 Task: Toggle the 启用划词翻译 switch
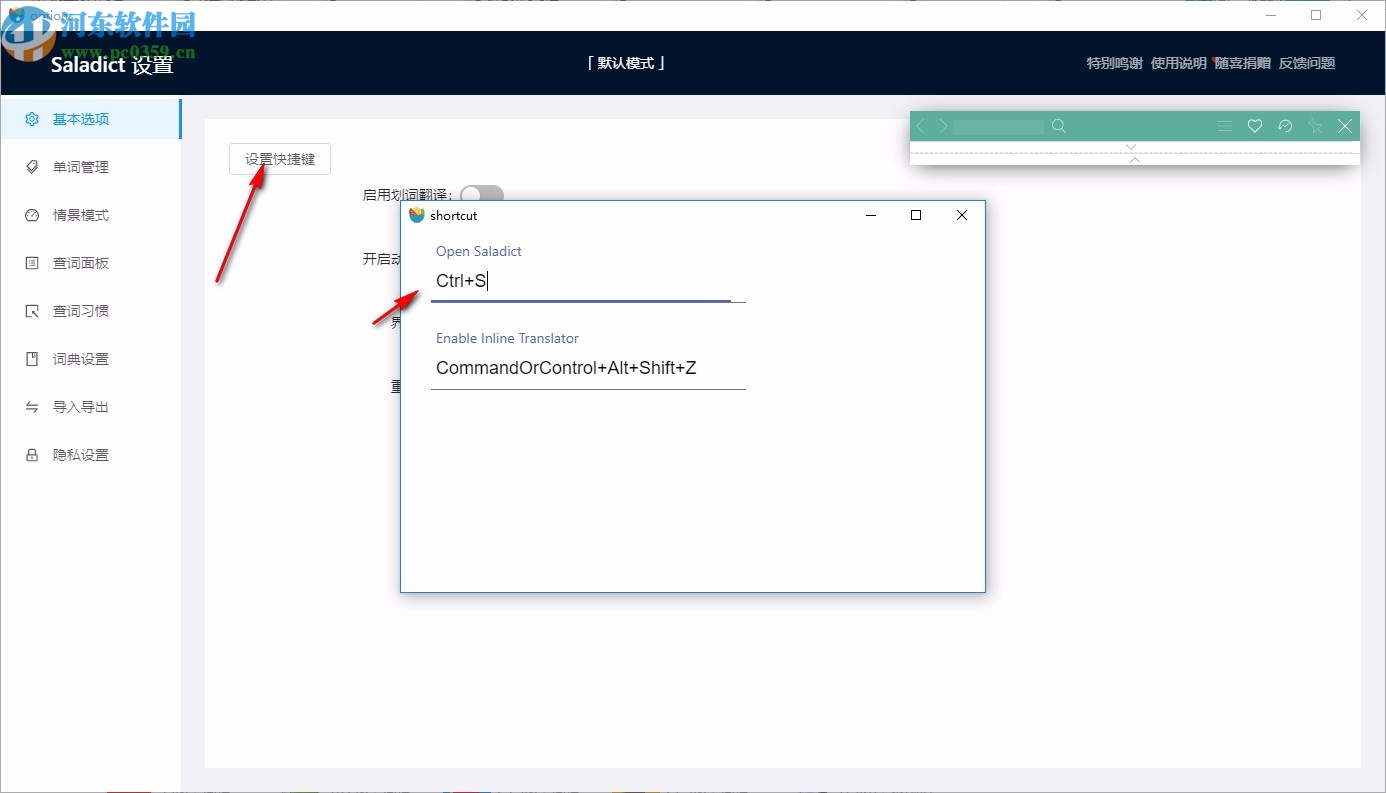tap(481, 195)
